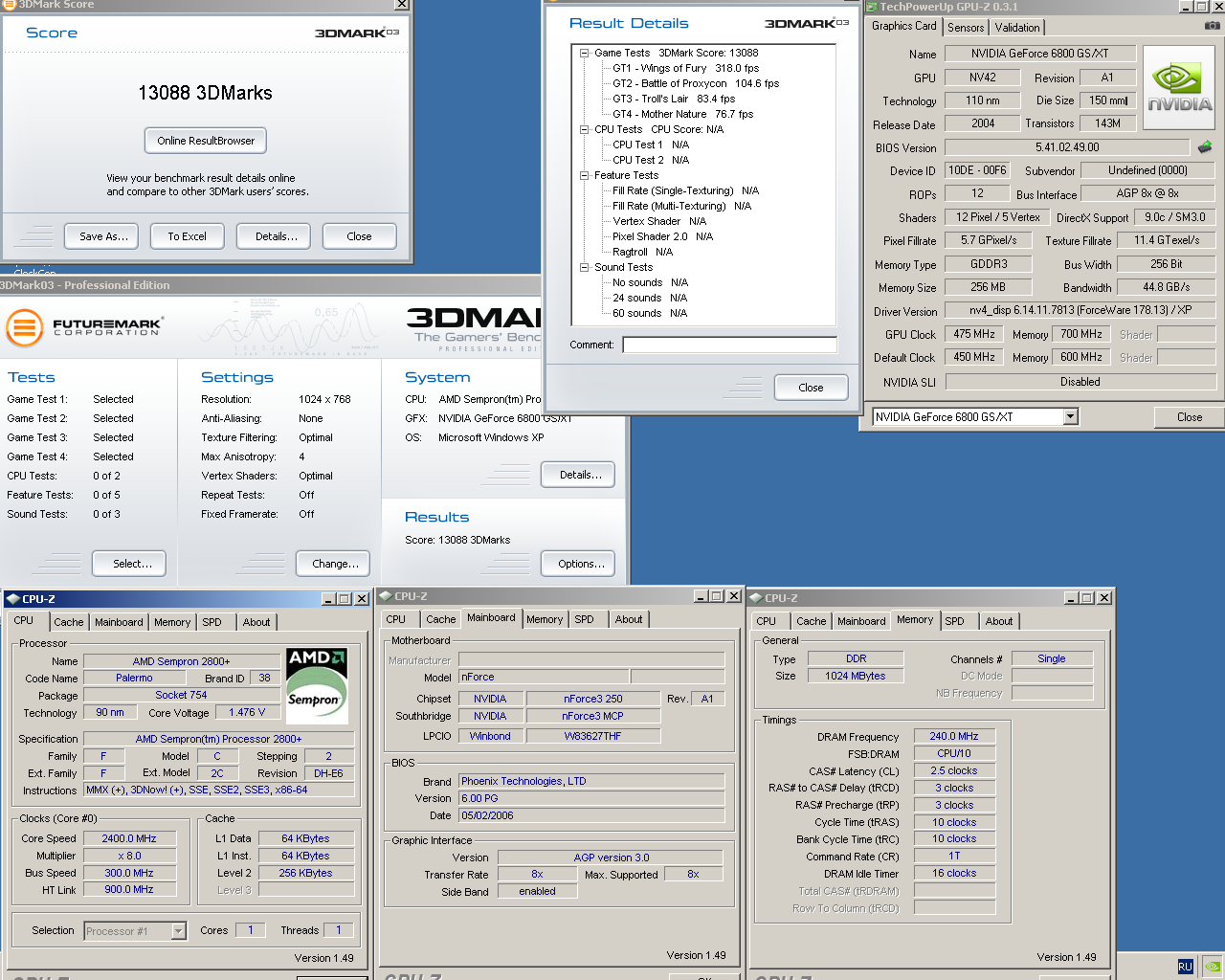Click the GPU Clock value 475 MHz

pyautogui.click(x=974, y=334)
